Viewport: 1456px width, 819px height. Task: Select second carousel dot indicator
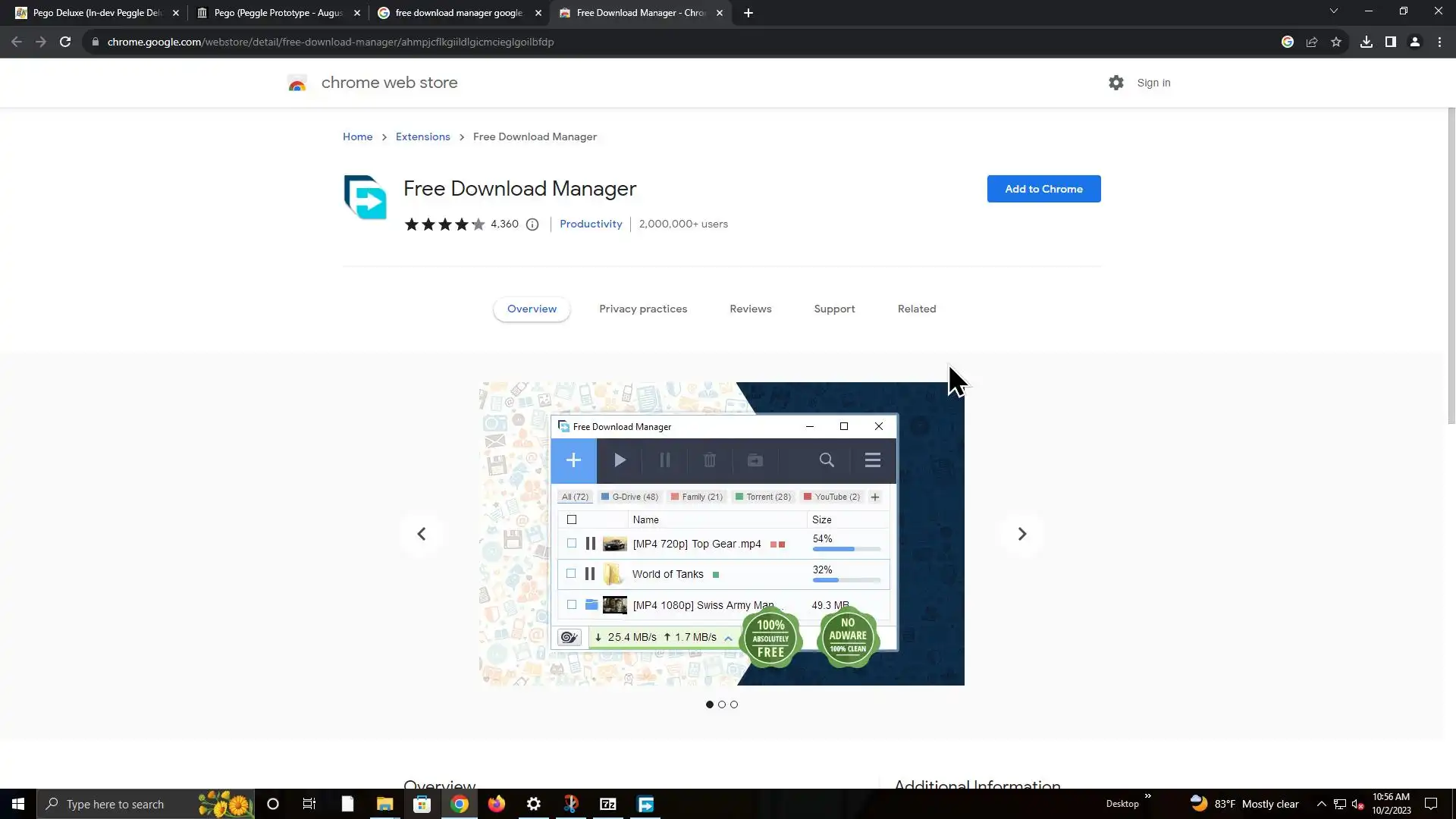[x=722, y=704]
